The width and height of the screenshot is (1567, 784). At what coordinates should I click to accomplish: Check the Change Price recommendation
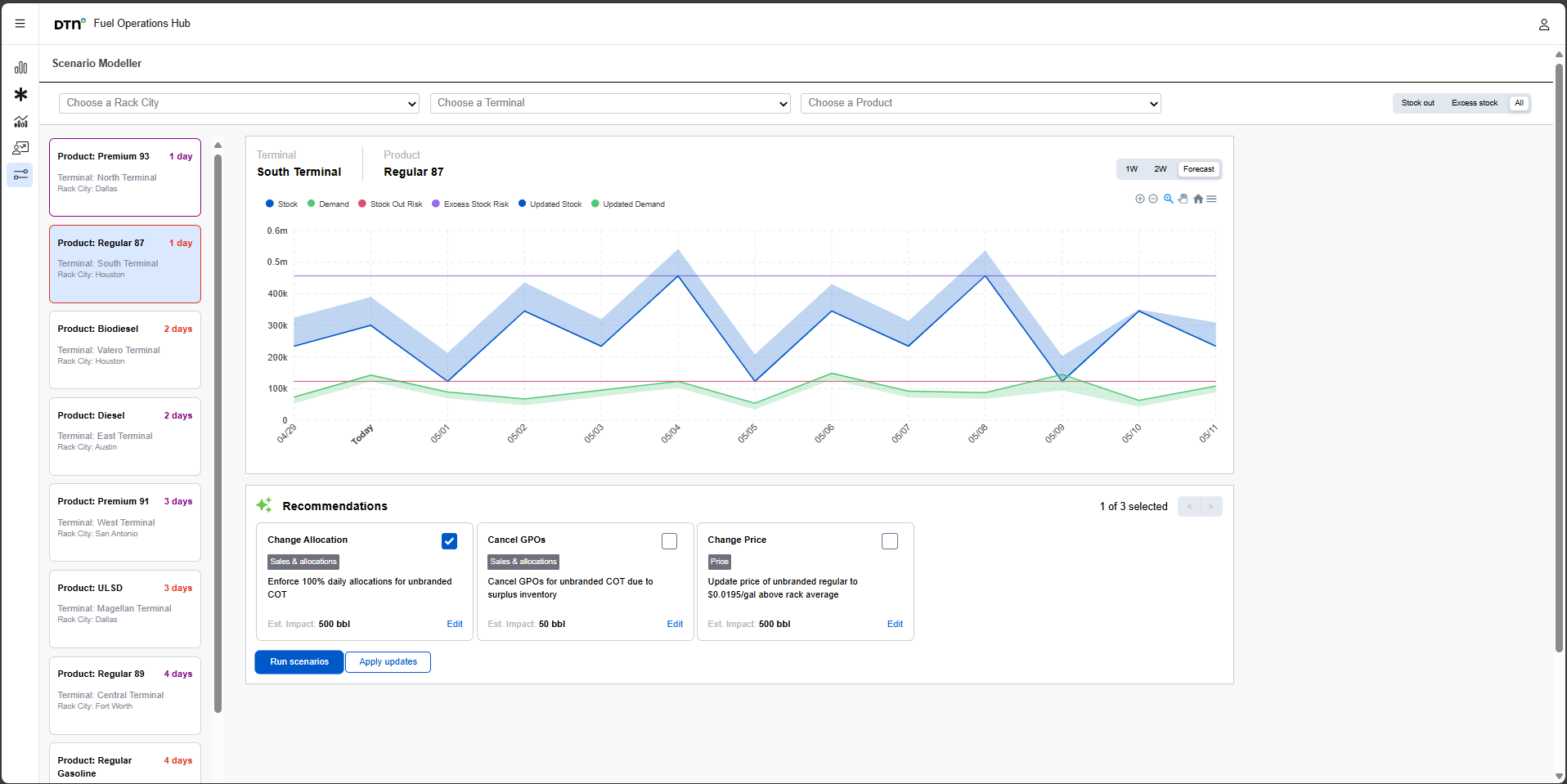tap(890, 541)
